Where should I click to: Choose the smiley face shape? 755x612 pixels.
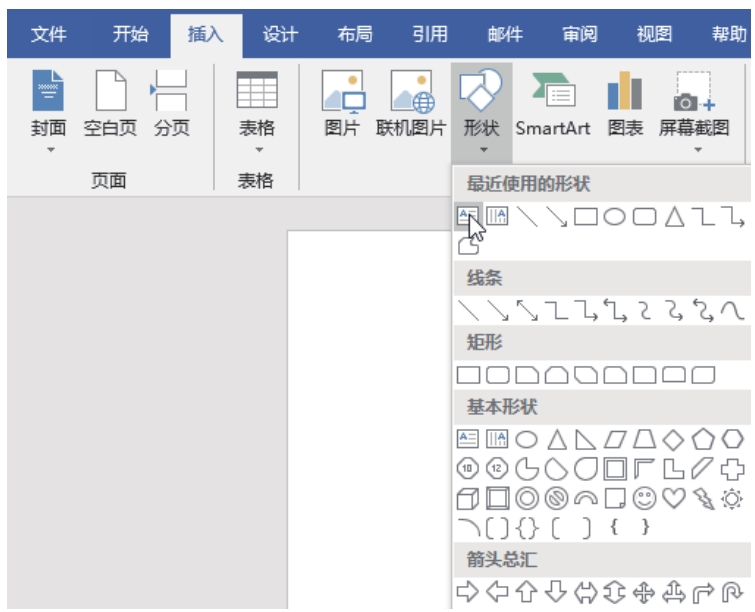coord(644,498)
